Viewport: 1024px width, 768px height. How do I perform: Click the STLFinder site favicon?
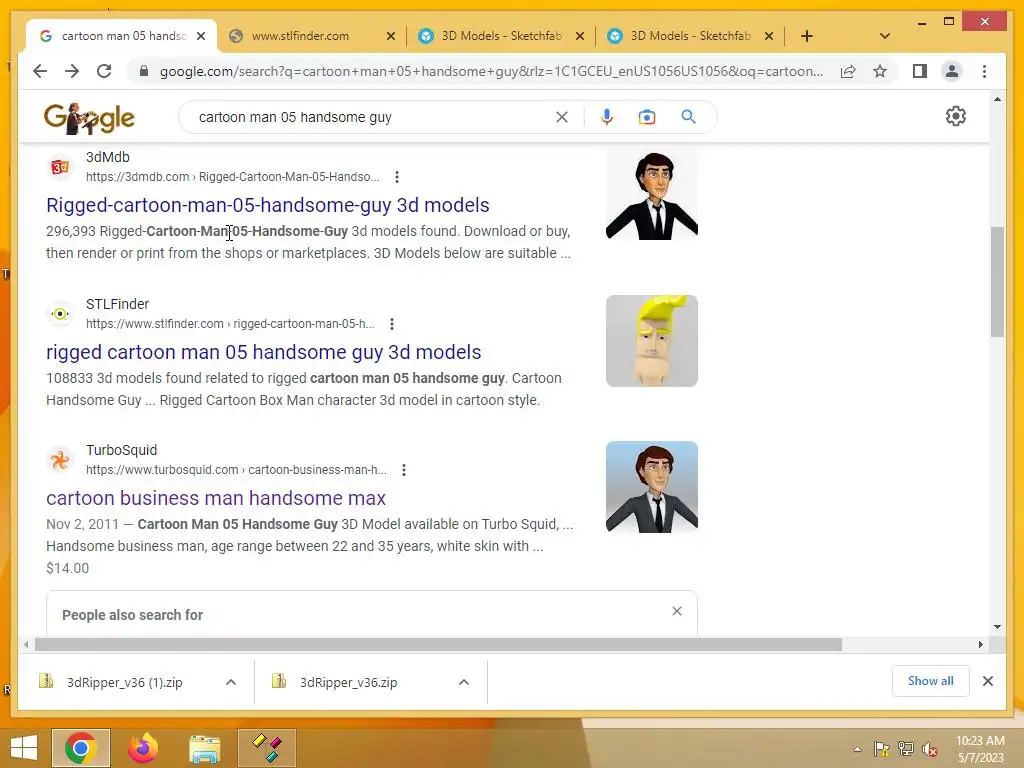60,314
